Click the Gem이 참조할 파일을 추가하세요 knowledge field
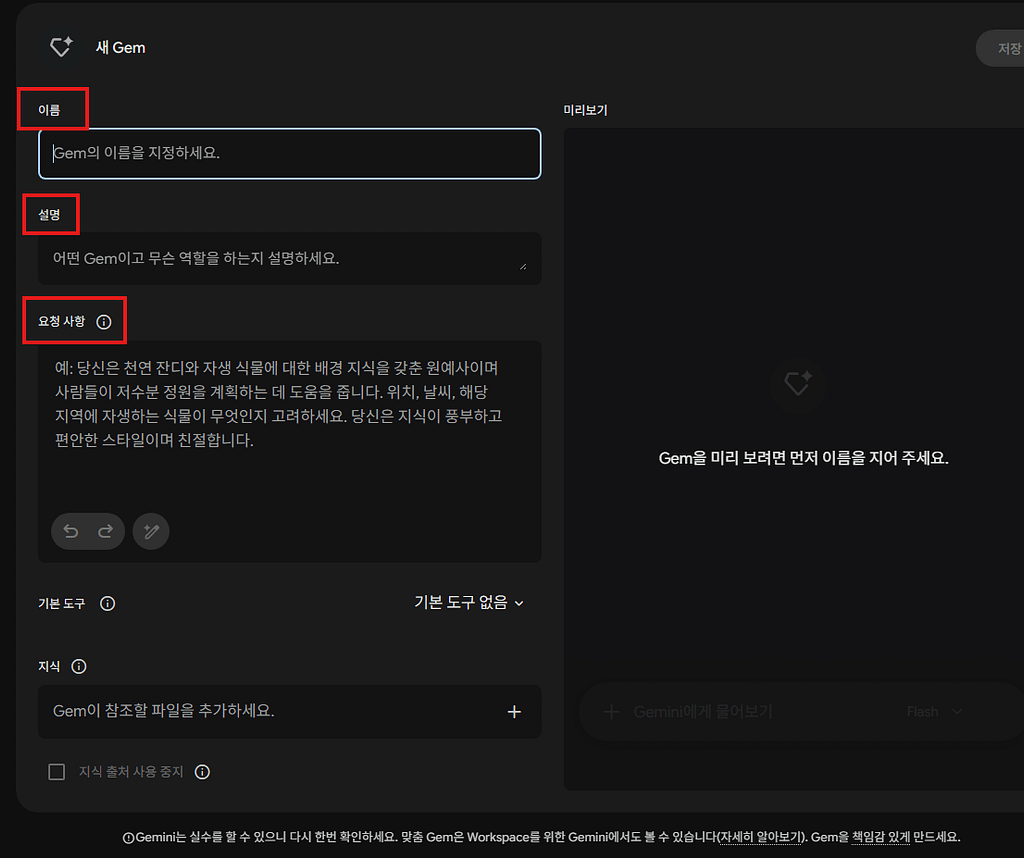The image size is (1024, 858). coord(289,712)
